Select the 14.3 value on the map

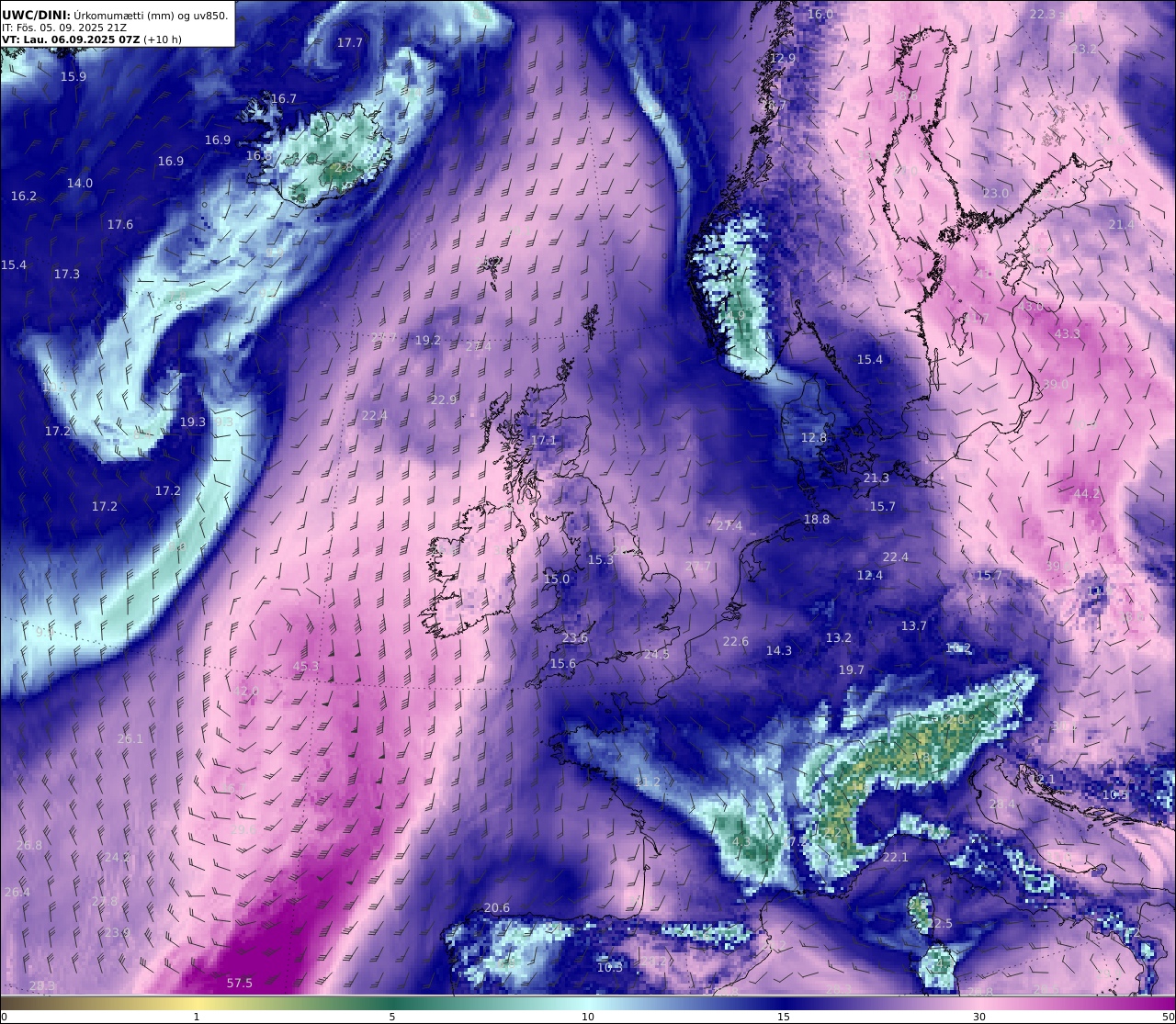click(x=779, y=651)
